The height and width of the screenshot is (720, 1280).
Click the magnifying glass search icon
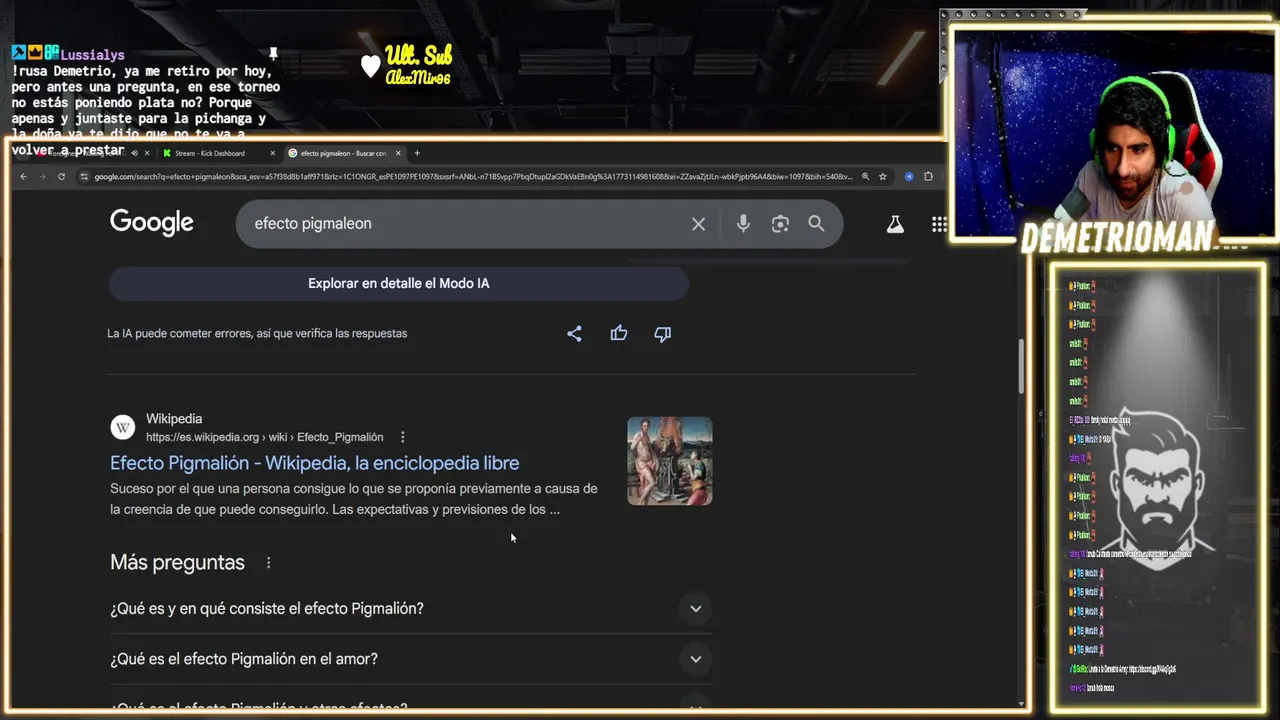point(817,224)
